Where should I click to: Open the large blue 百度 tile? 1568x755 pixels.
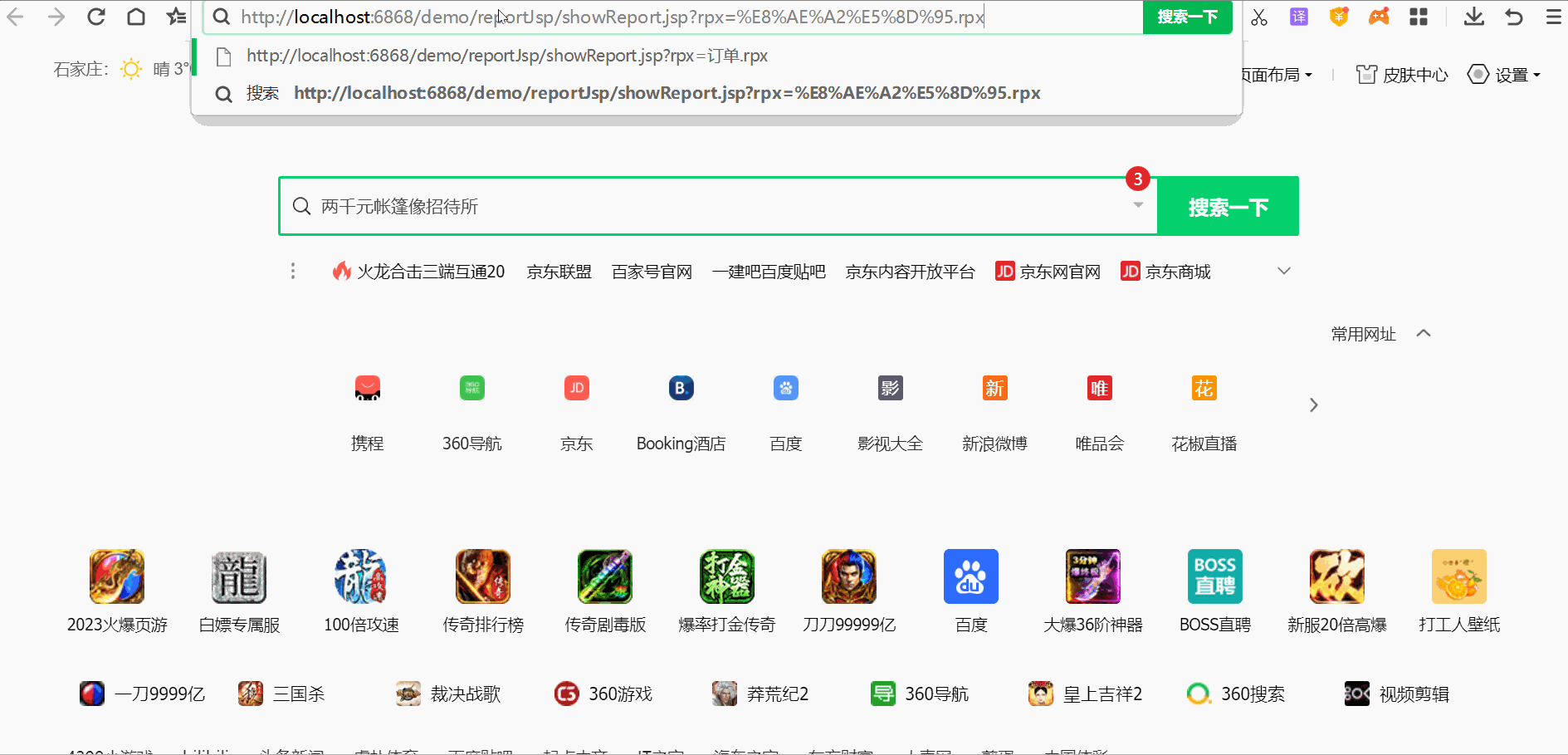971,576
